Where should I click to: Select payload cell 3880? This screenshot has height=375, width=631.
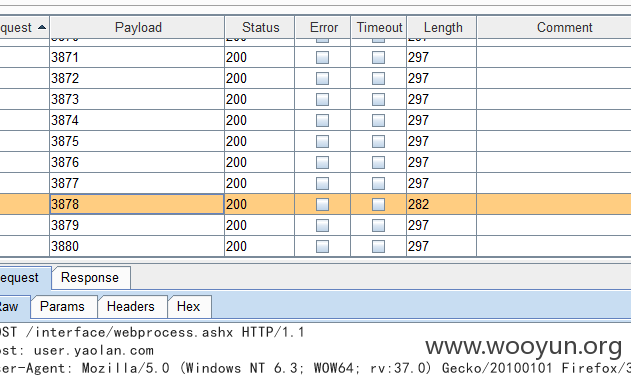(x=137, y=246)
